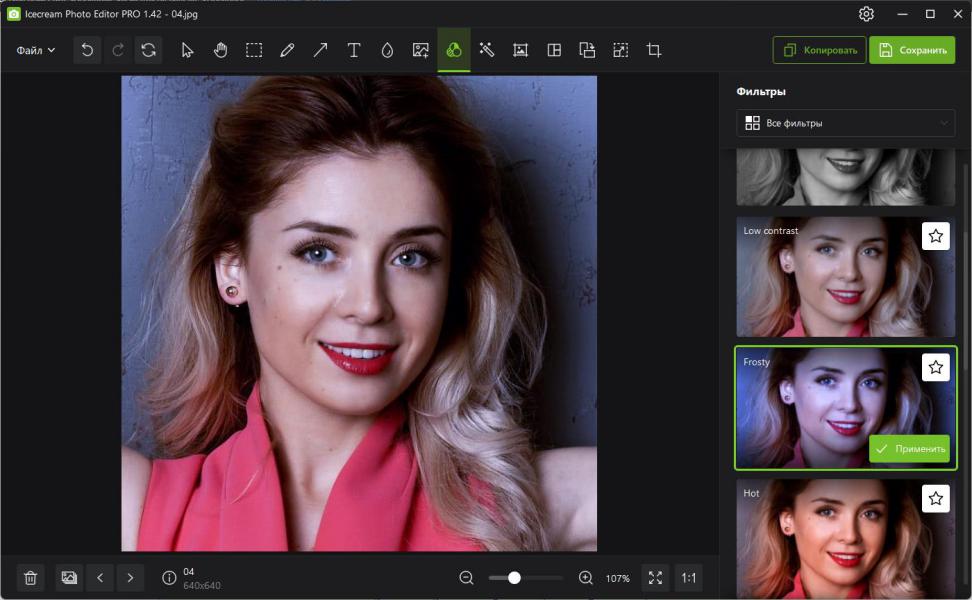
Task: Reset all changes with circular arrows icon
Action: point(149,50)
